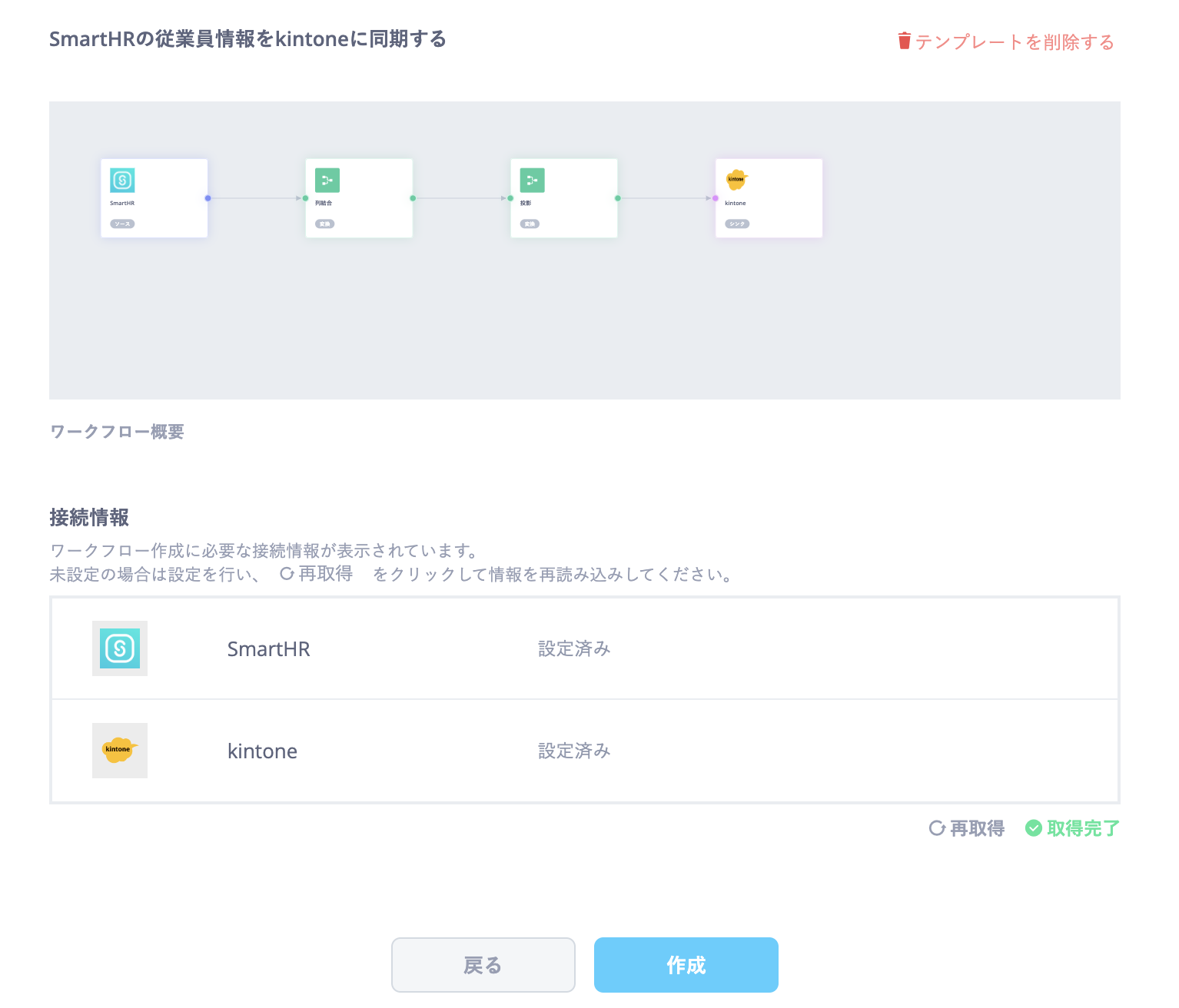
Task: Click the 戻る button
Action: coord(483,965)
